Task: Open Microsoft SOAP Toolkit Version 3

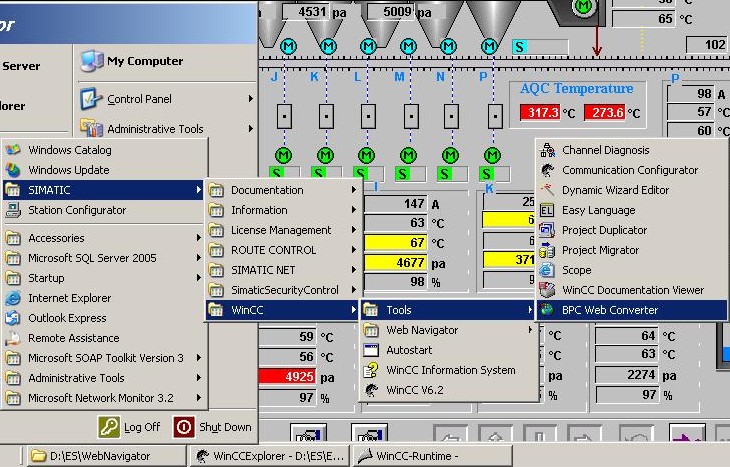Action: click(103, 358)
